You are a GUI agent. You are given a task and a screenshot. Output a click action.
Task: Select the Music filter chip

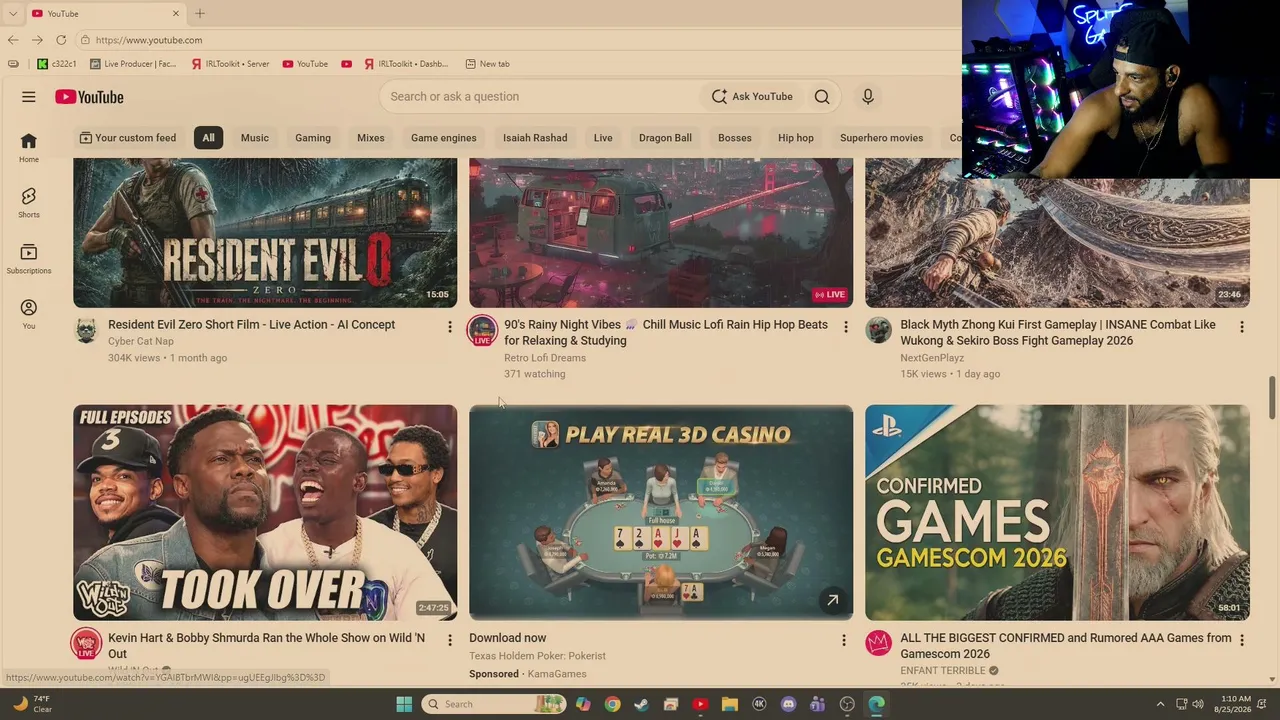[x=254, y=138]
